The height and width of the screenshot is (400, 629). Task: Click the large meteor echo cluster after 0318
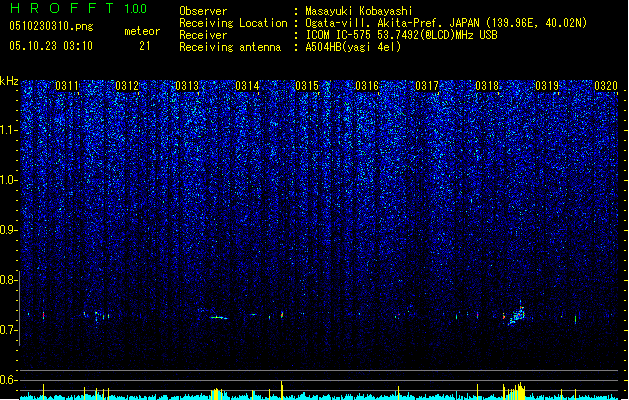coord(516,314)
